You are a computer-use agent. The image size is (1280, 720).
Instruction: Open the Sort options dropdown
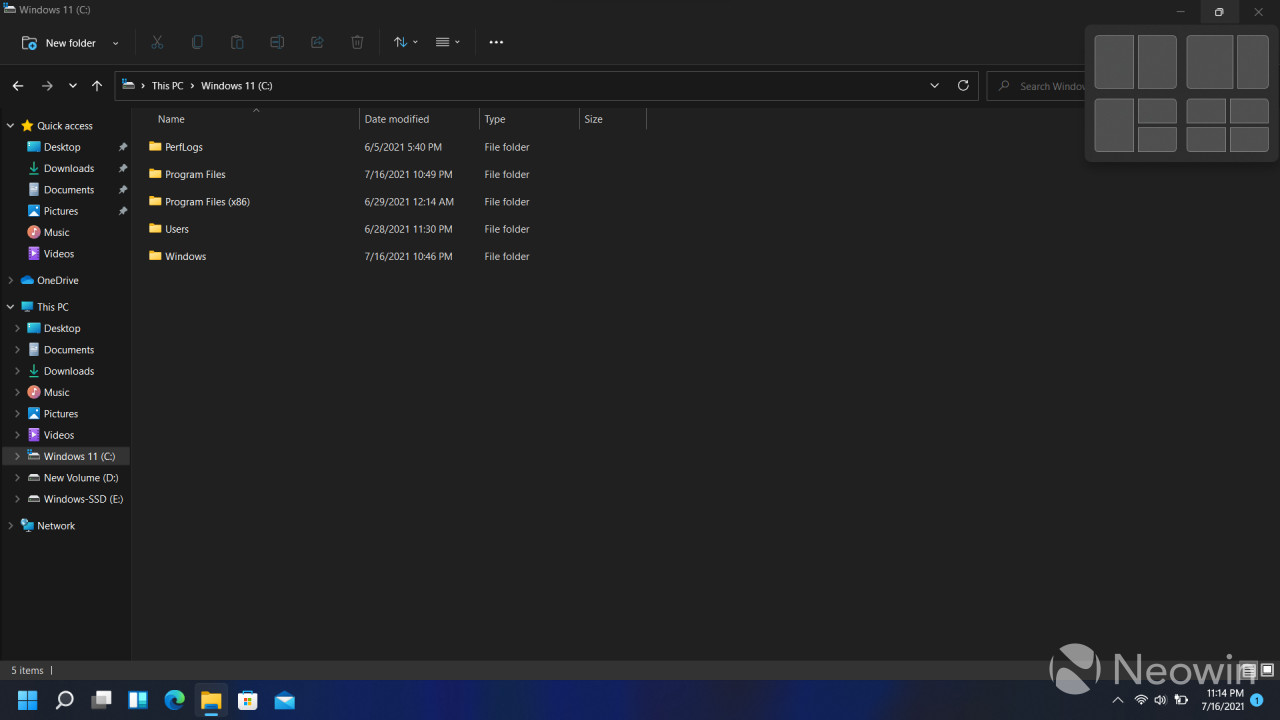coord(405,43)
